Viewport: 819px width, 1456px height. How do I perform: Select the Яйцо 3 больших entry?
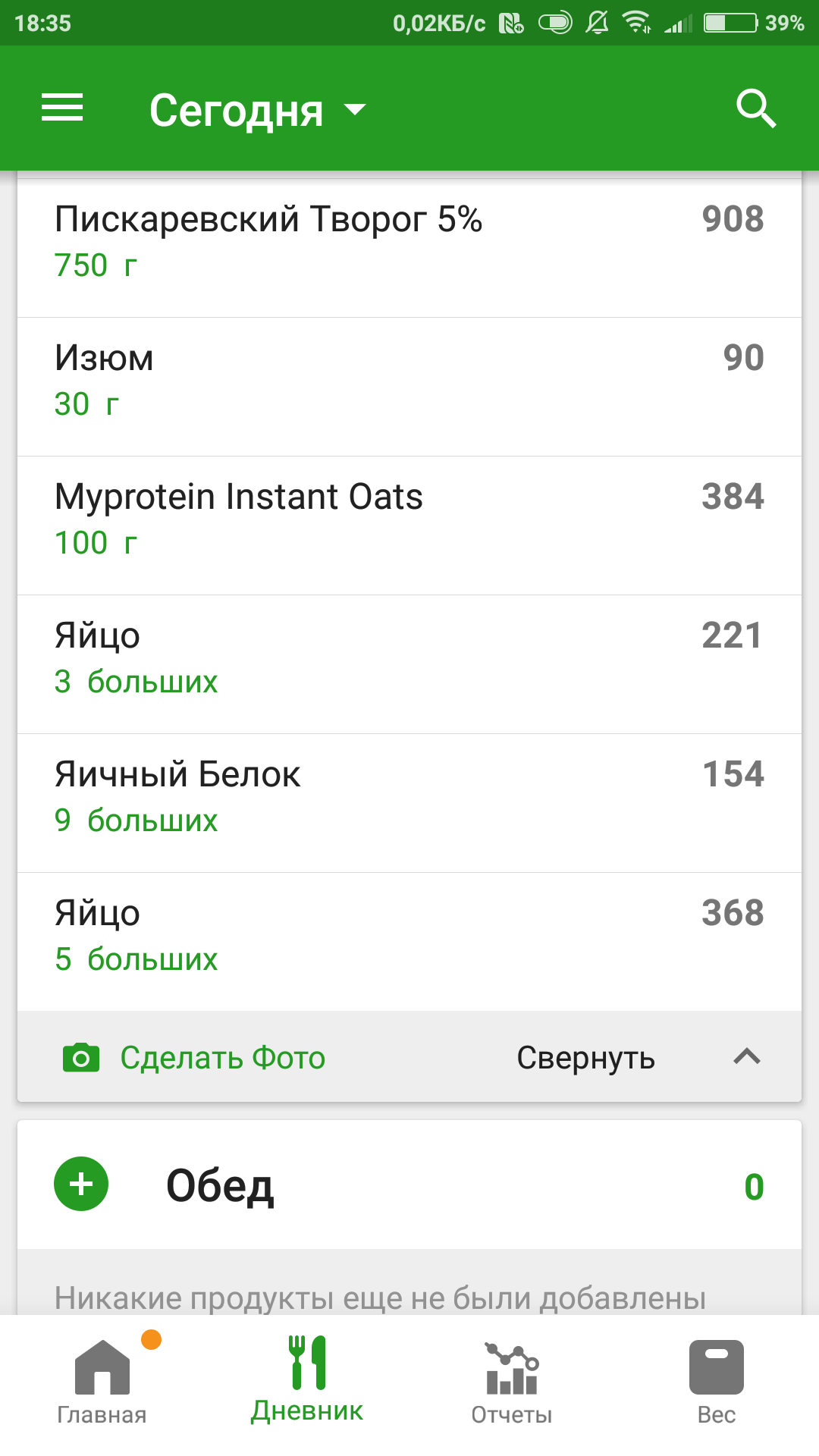point(409,658)
